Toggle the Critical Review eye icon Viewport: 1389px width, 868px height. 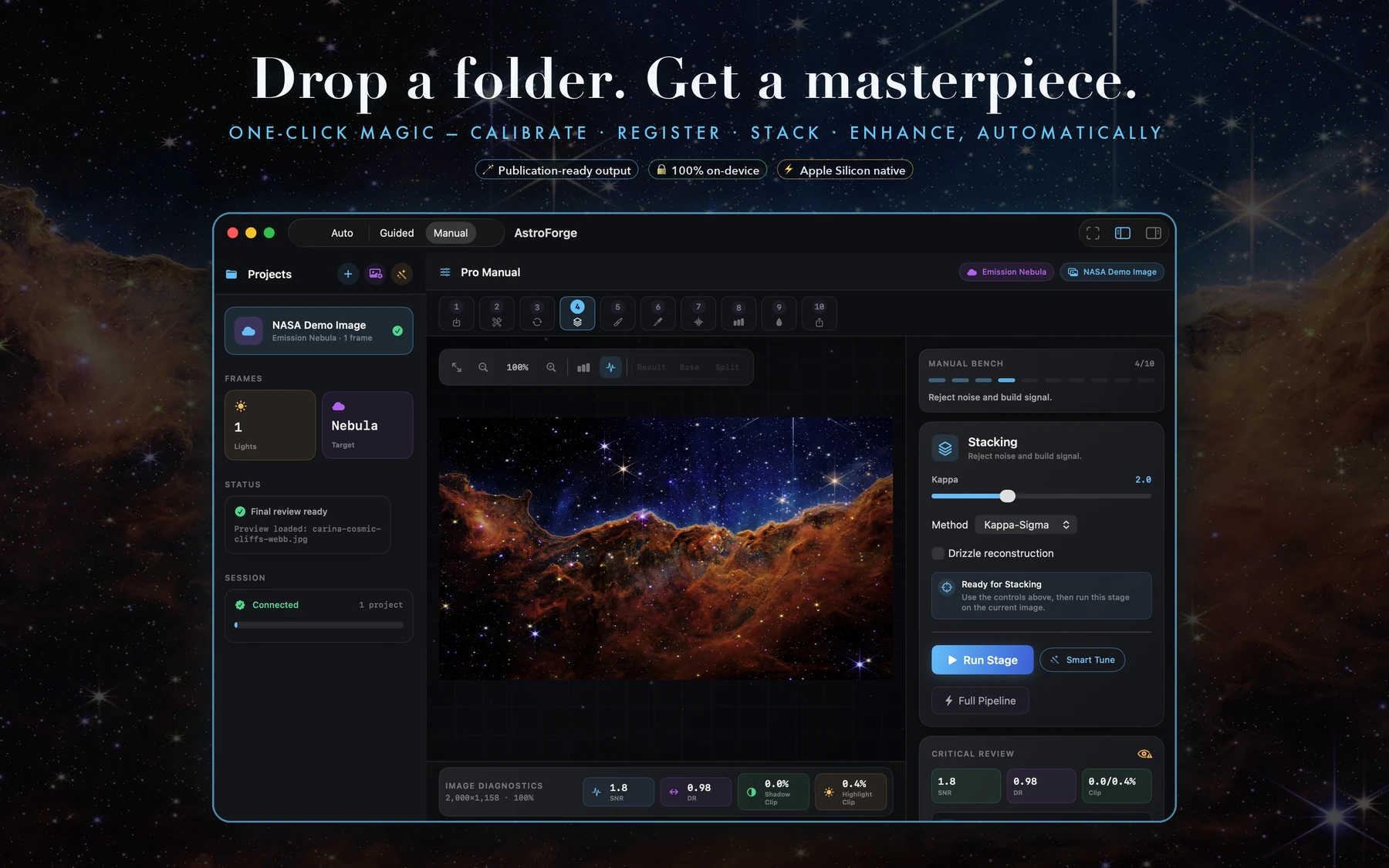point(1144,754)
